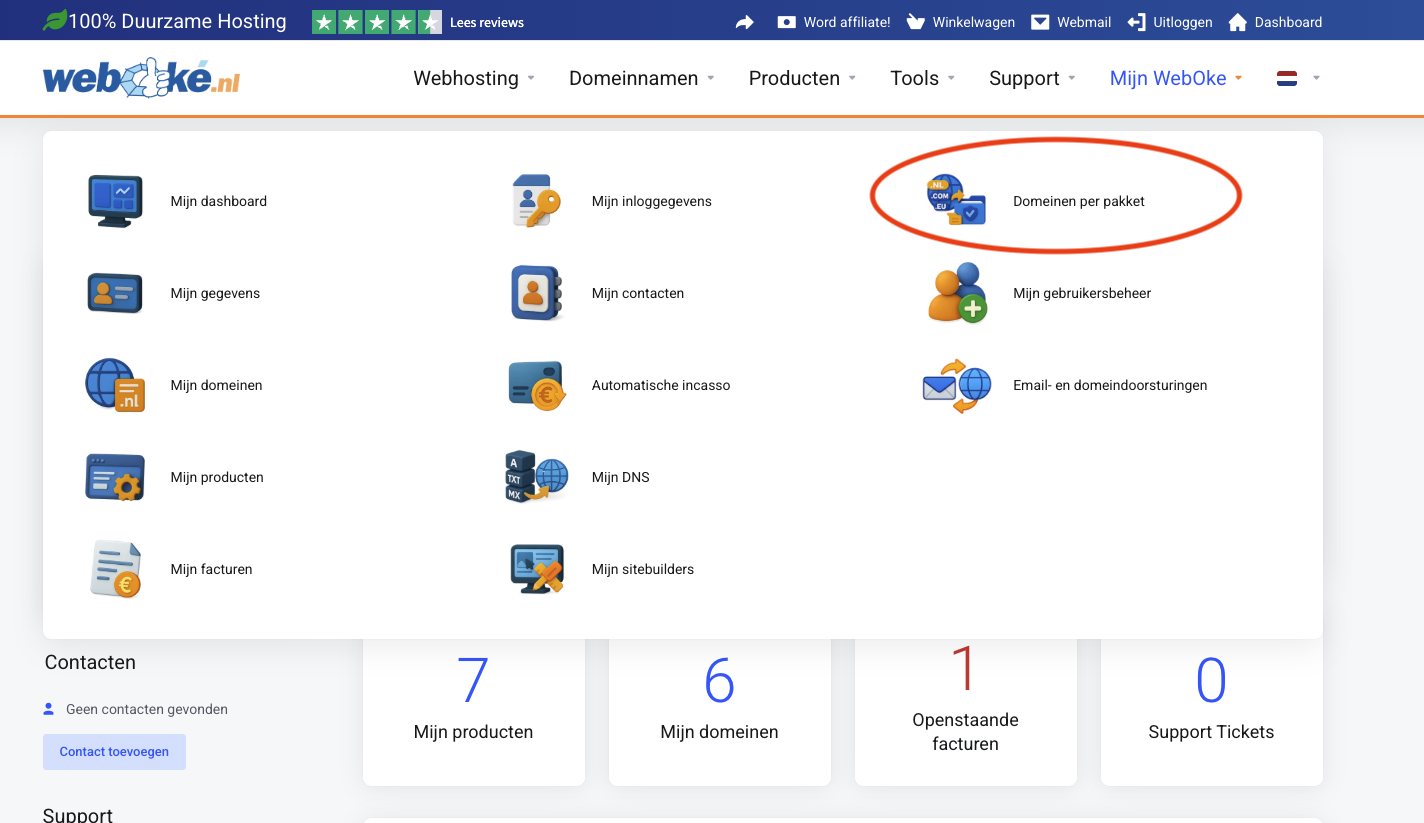The image size is (1424, 823).
Task: Click the Mijn dashboard monitor icon
Action: [115, 201]
